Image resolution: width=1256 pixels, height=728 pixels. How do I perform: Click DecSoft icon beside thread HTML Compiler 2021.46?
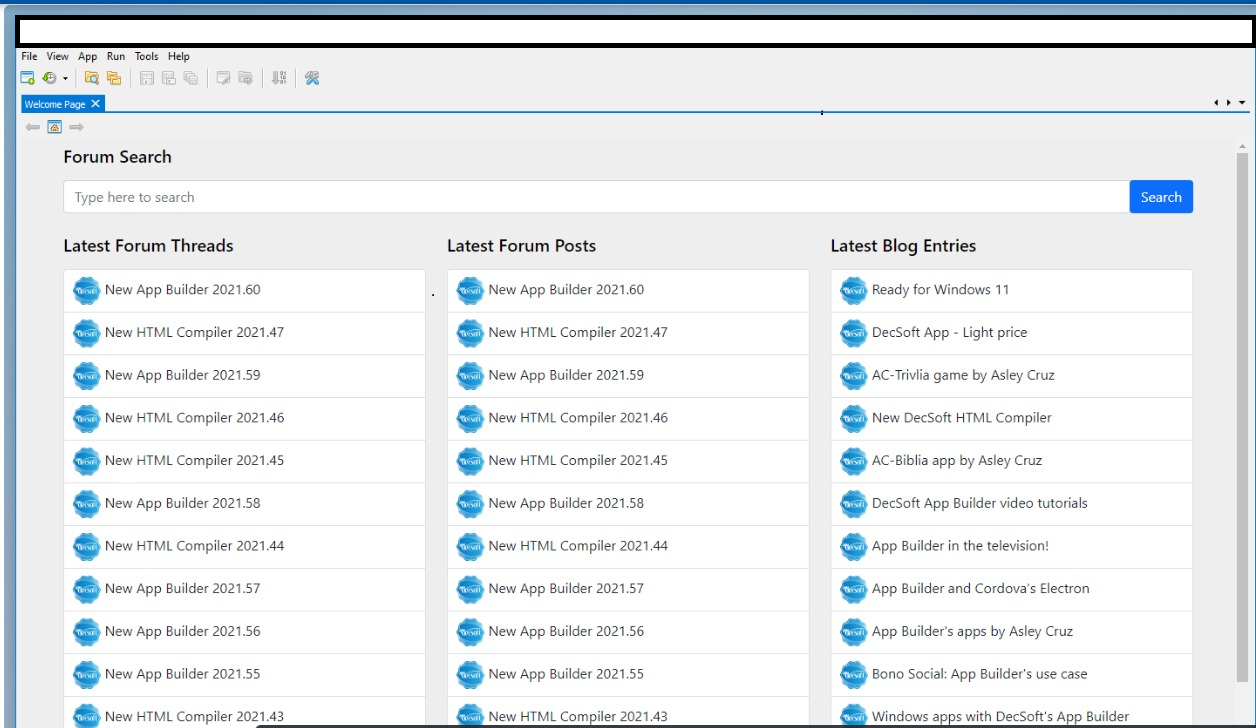click(x=87, y=418)
